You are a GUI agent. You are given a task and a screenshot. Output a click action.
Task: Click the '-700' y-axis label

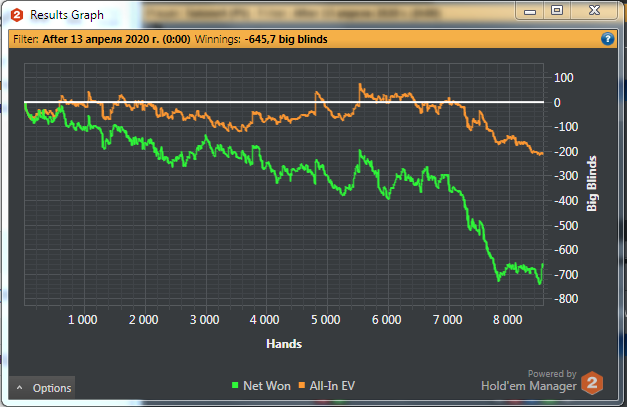pyautogui.click(x=566, y=275)
